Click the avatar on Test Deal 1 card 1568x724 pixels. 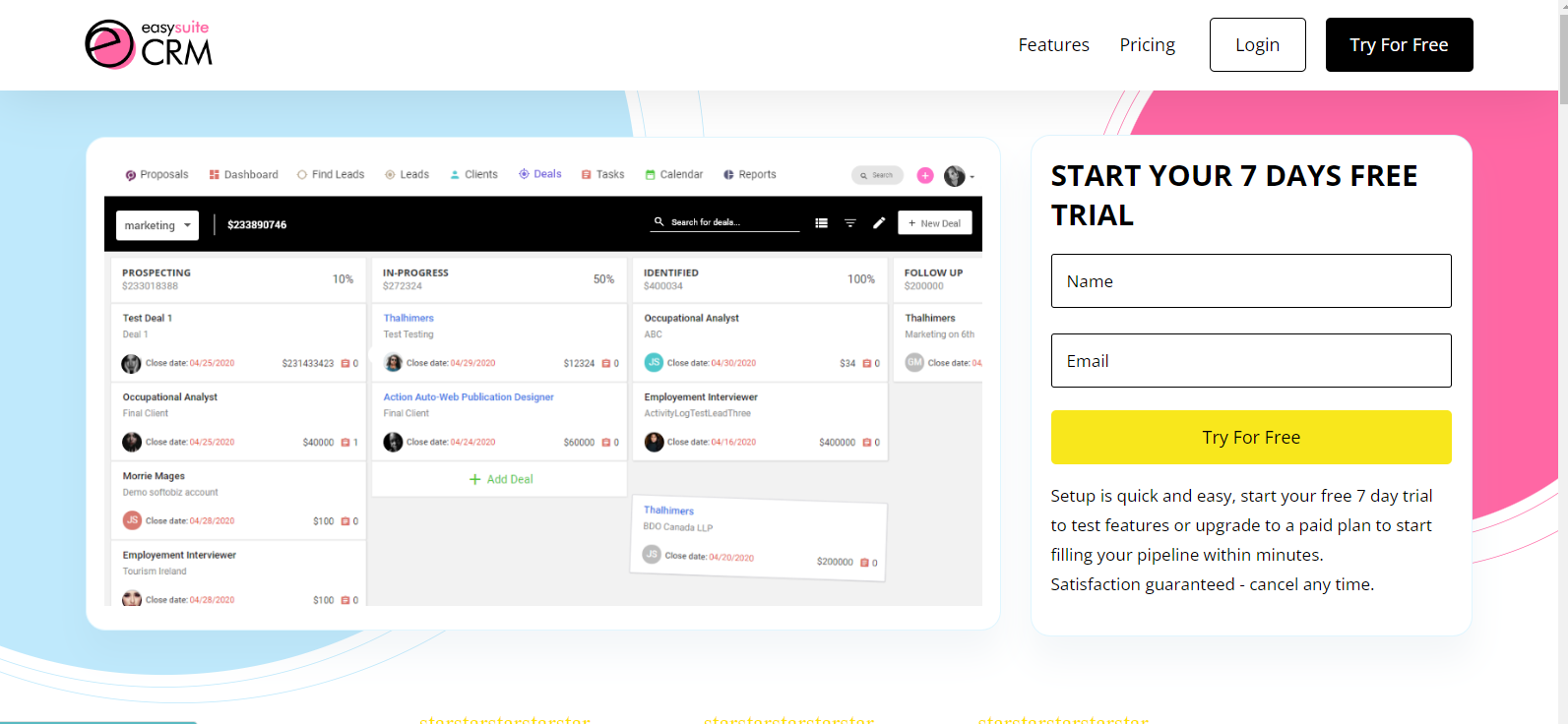(x=131, y=364)
